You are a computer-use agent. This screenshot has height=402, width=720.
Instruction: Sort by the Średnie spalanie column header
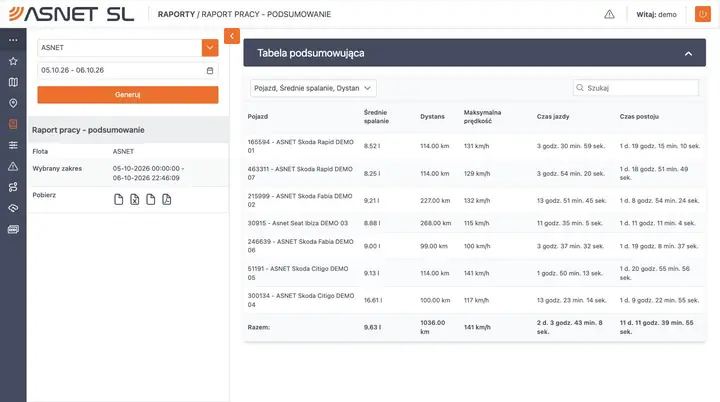point(376,117)
